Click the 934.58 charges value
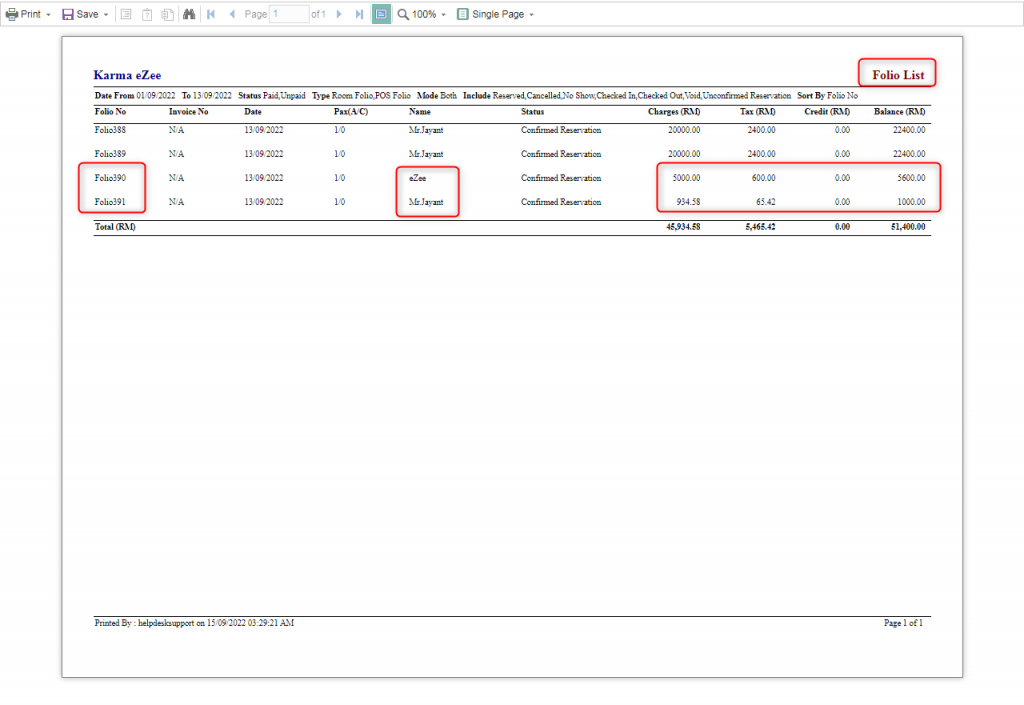Image resolution: width=1024 pixels, height=705 pixels. pyautogui.click(x=688, y=202)
